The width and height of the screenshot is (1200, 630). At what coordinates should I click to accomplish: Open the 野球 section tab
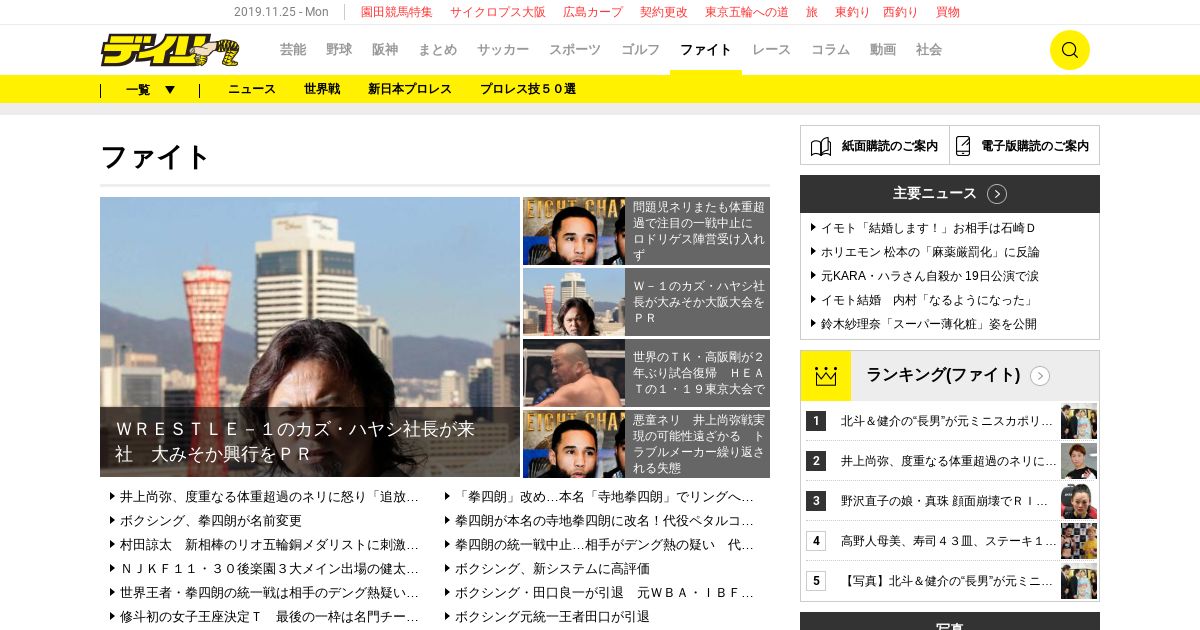(x=339, y=49)
